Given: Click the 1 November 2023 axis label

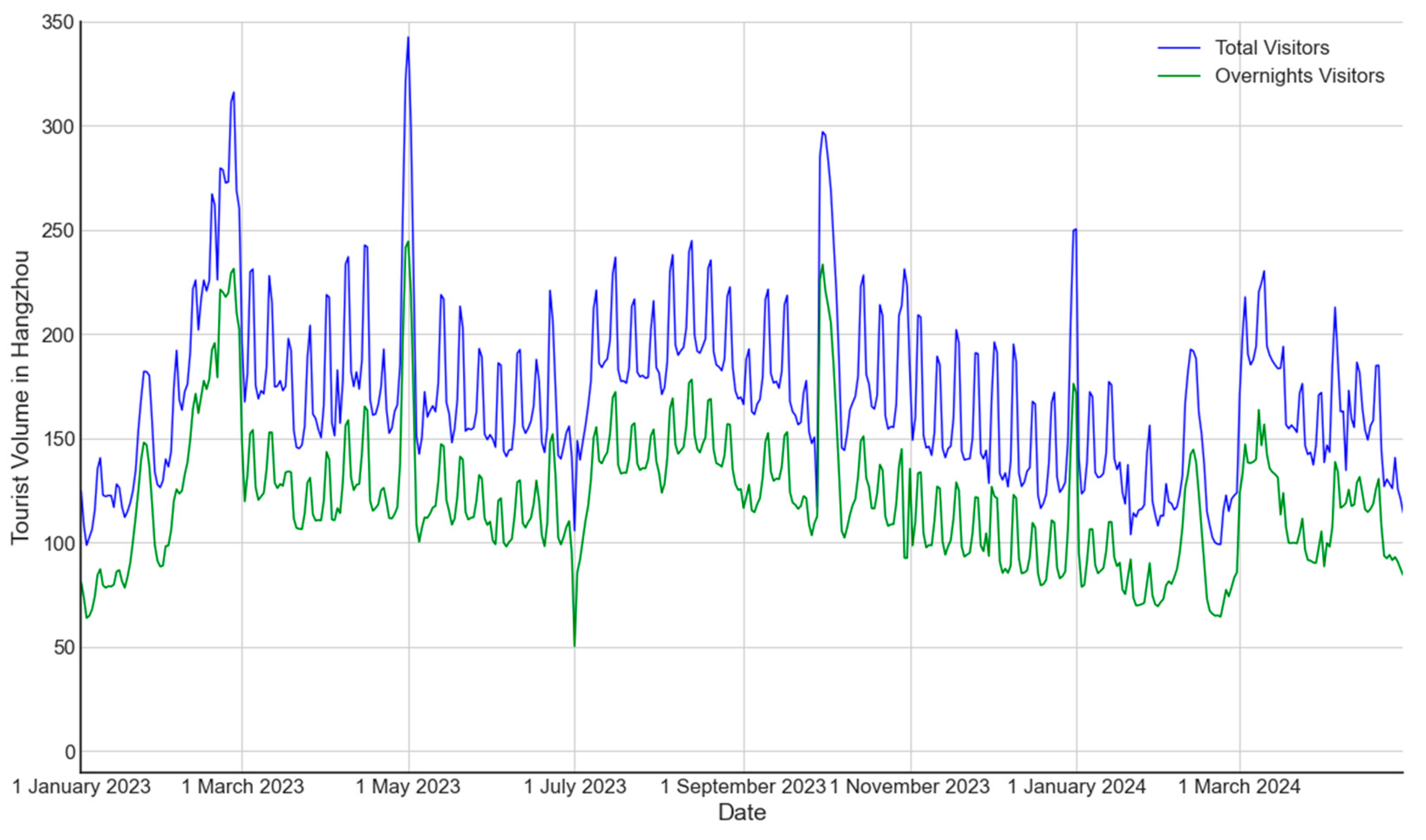Looking at the screenshot, I should (910, 787).
